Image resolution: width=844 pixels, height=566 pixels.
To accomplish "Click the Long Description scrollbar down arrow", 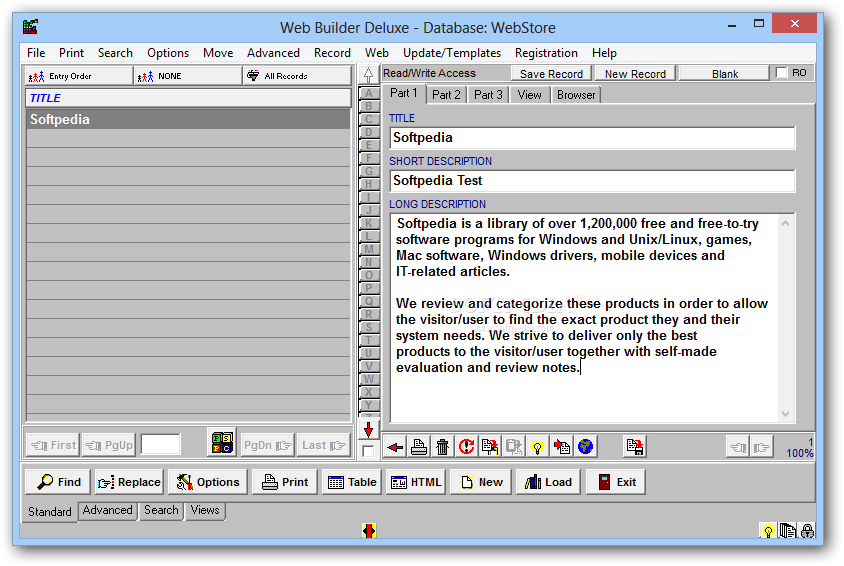I will click(x=786, y=414).
